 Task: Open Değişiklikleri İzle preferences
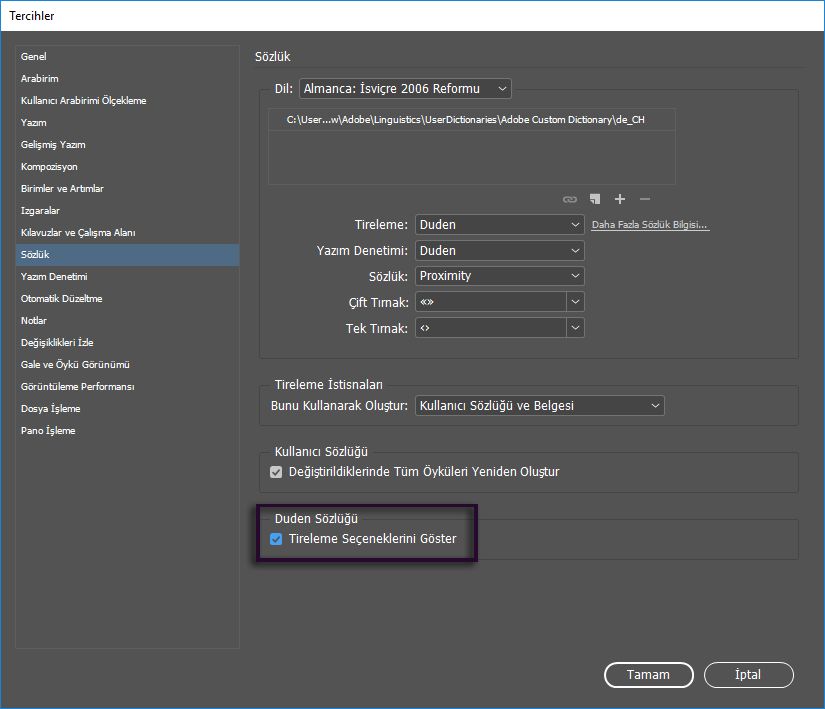coord(127,342)
